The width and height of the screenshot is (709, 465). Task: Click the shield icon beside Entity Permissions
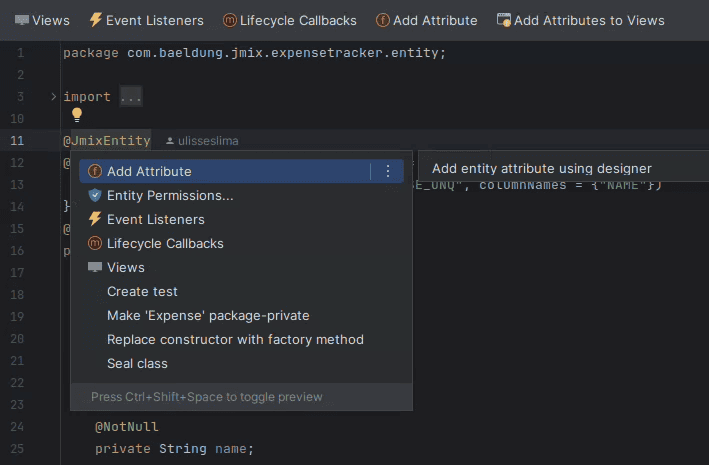pyautogui.click(x=95, y=196)
